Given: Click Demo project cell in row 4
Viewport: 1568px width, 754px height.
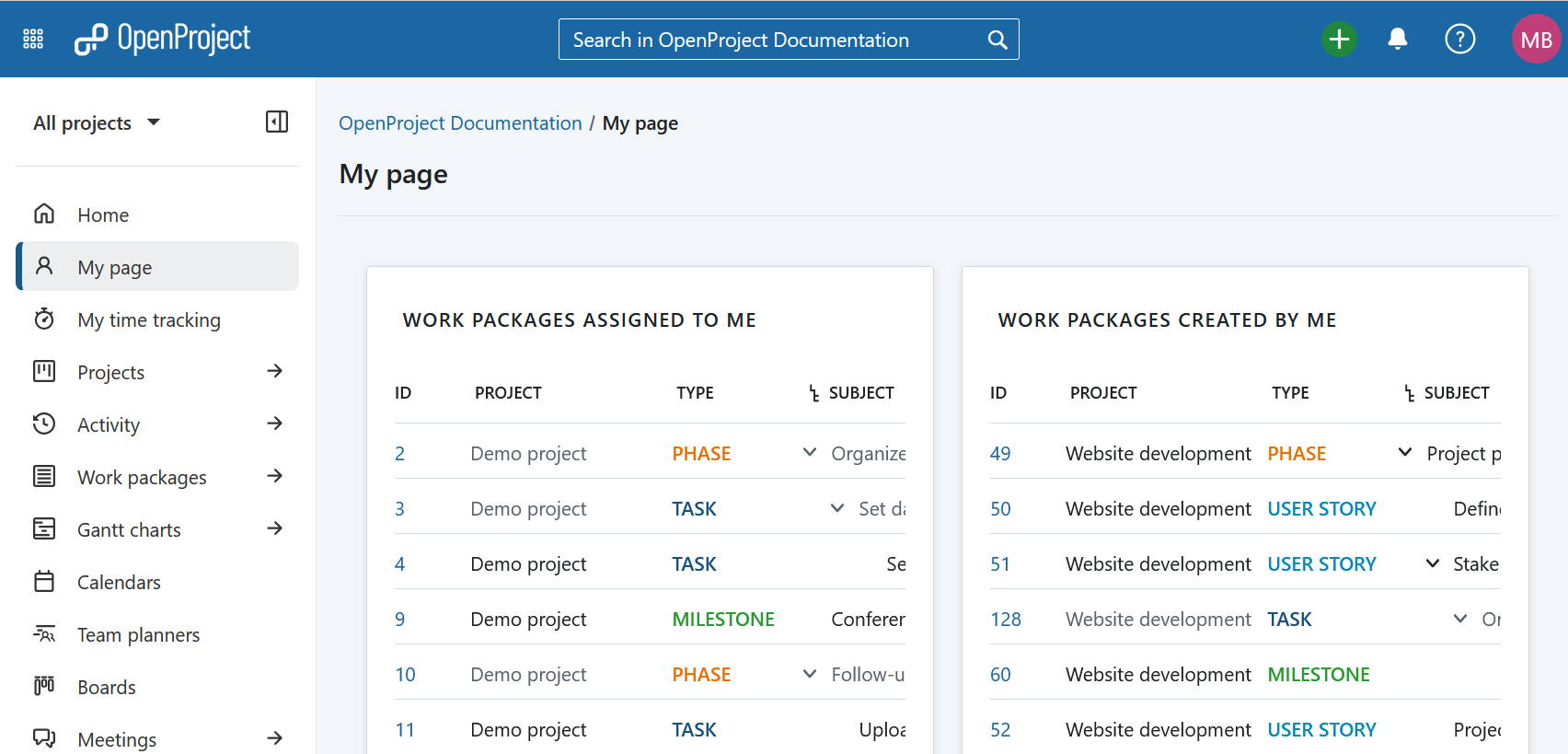Looking at the screenshot, I should click(528, 563).
